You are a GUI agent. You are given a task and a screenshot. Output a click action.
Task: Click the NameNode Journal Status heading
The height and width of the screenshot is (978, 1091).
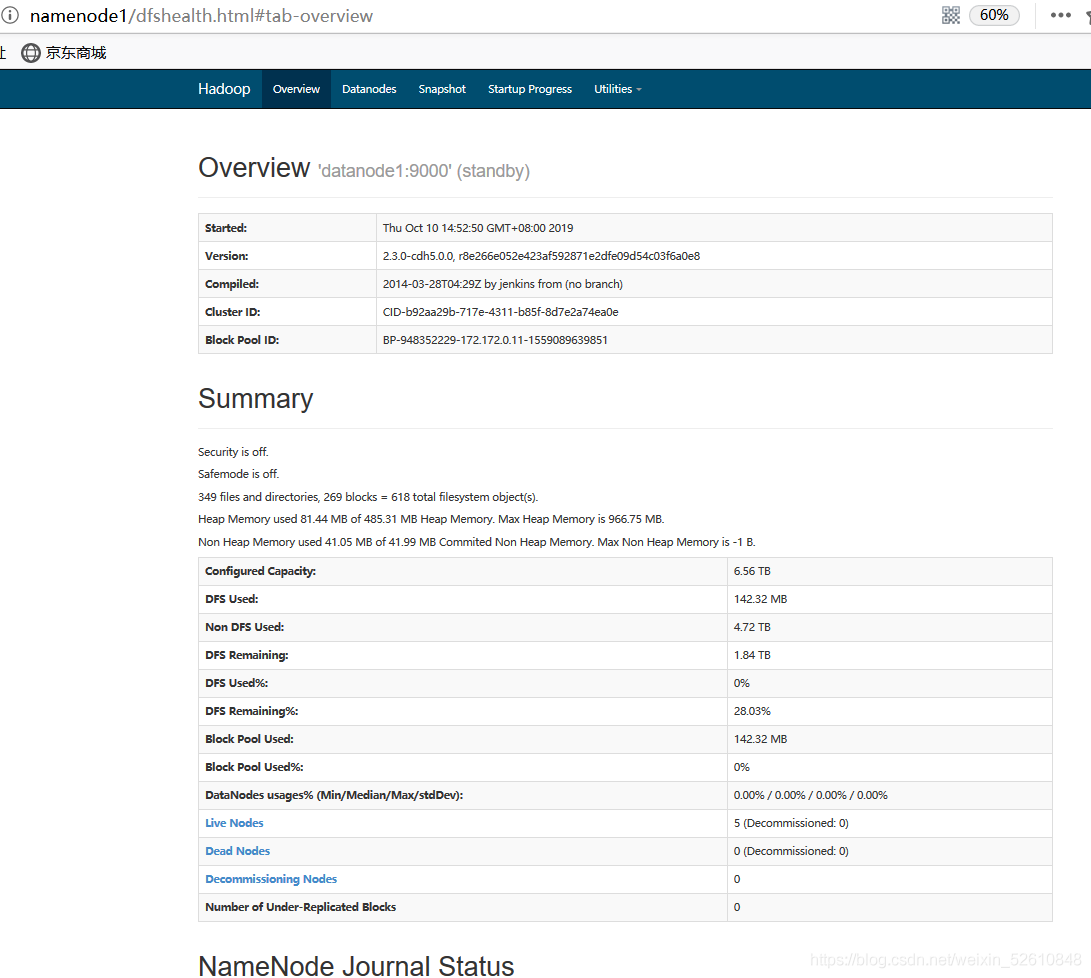click(356, 966)
